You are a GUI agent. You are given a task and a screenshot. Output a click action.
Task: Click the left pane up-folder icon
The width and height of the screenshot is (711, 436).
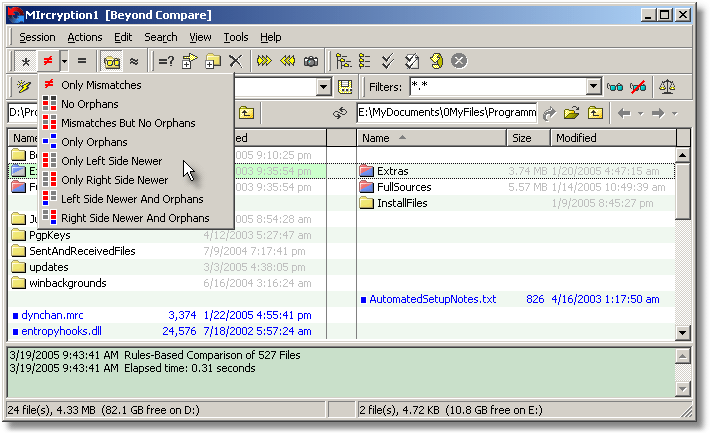(246, 113)
